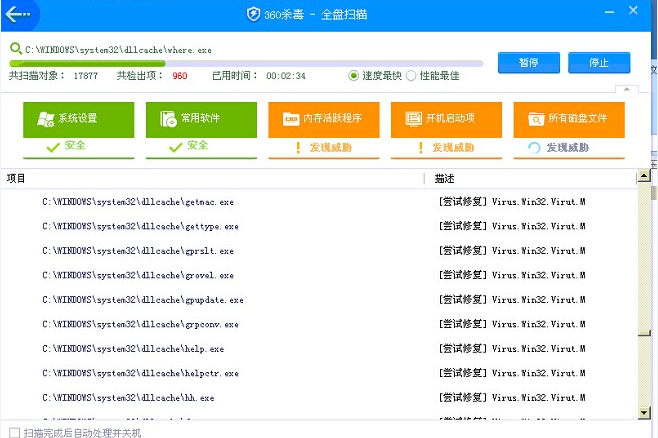Screen dimensions: 658x438
Task: Stop the scan with the 停止 button
Action: (599, 62)
